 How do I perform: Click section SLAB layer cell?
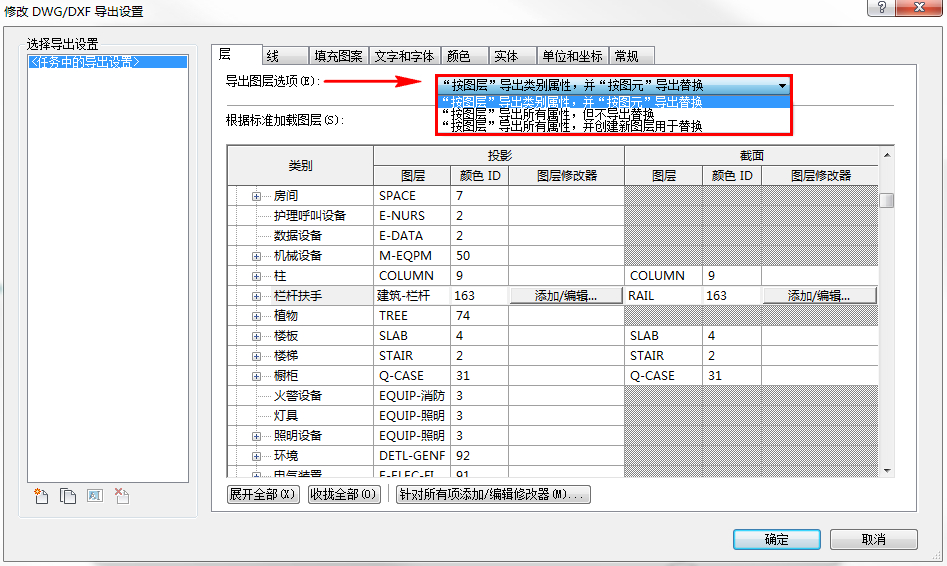coord(663,335)
